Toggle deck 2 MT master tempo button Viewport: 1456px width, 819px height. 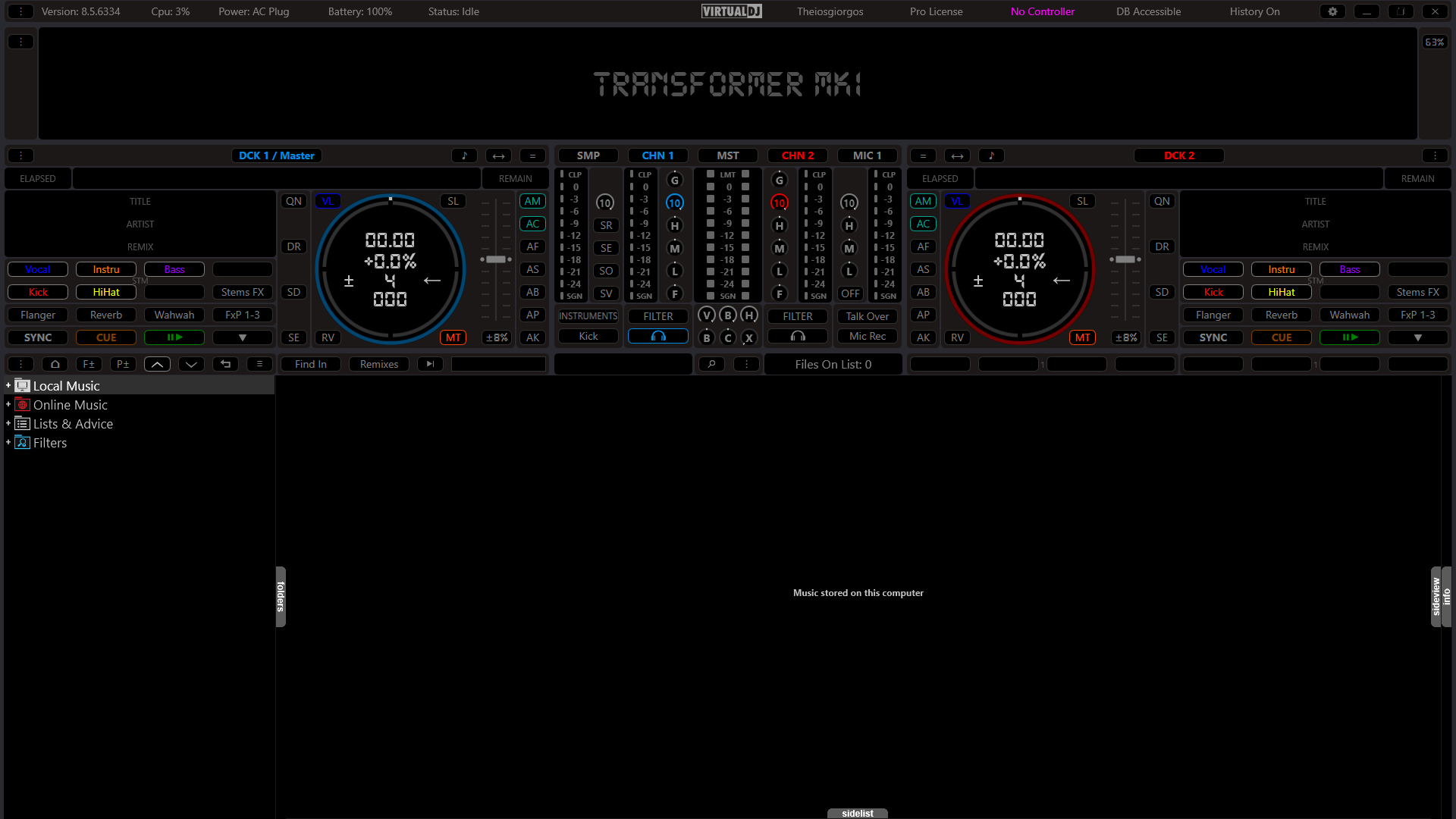pyautogui.click(x=1083, y=337)
